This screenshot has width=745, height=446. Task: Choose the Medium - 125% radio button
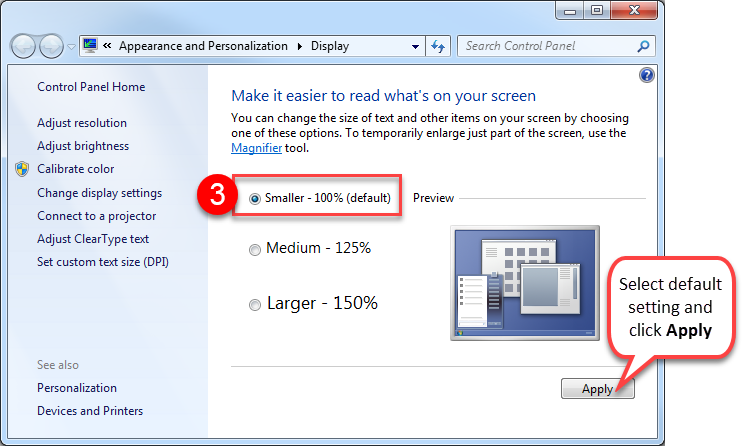(255, 249)
